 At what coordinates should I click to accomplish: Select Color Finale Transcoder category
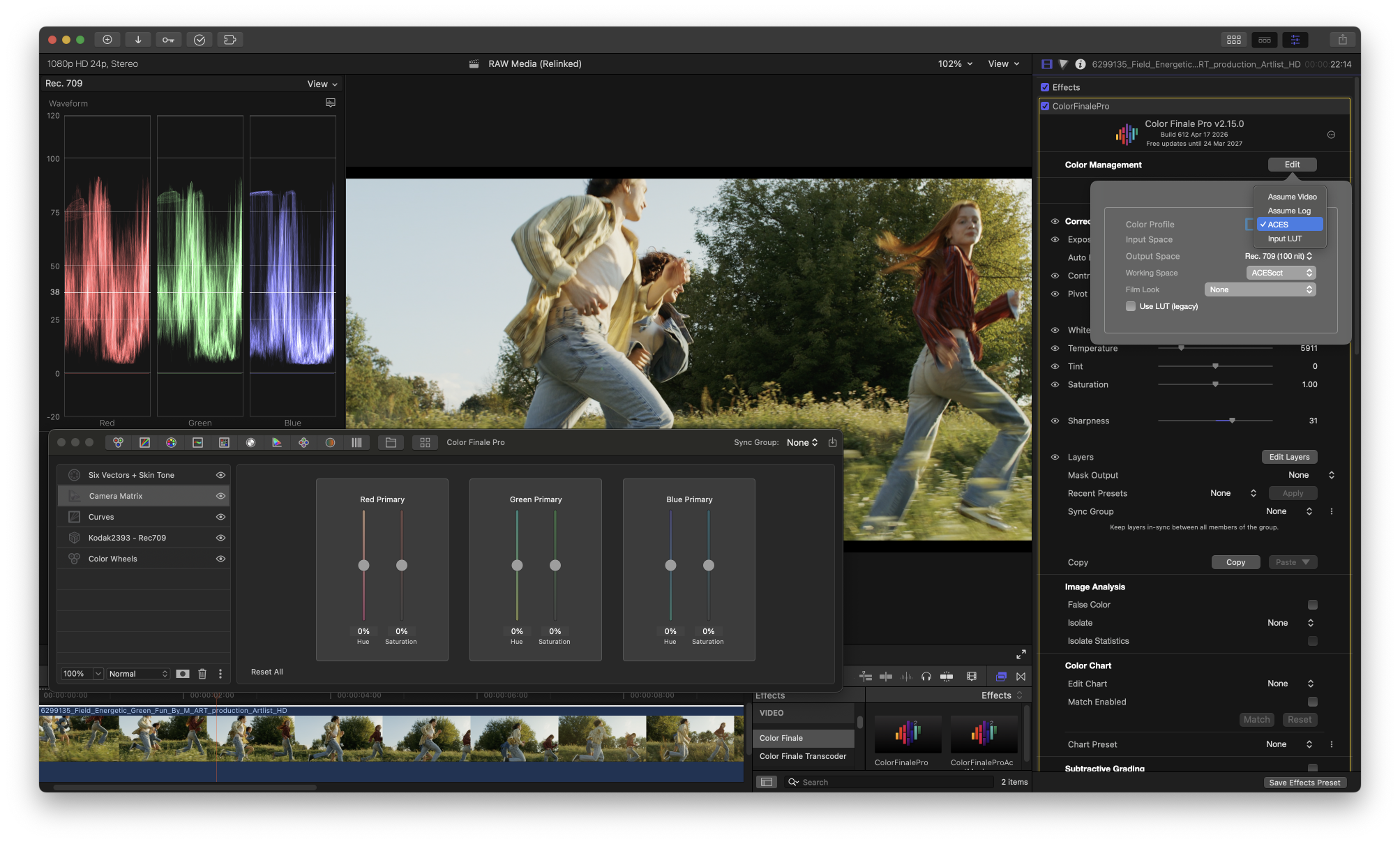coord(804,757)
